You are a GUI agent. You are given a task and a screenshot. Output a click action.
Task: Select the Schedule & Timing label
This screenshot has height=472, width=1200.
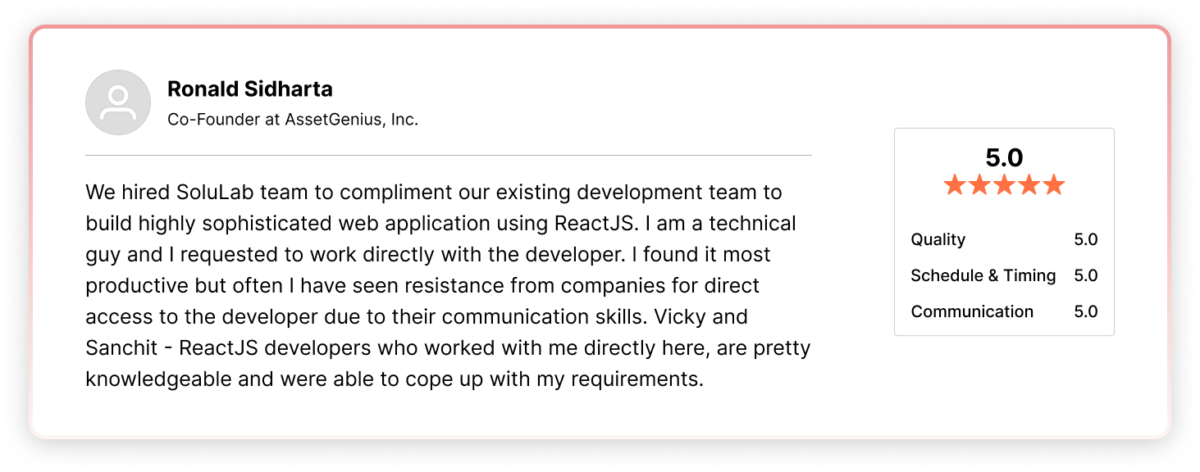tap(983, 276)
